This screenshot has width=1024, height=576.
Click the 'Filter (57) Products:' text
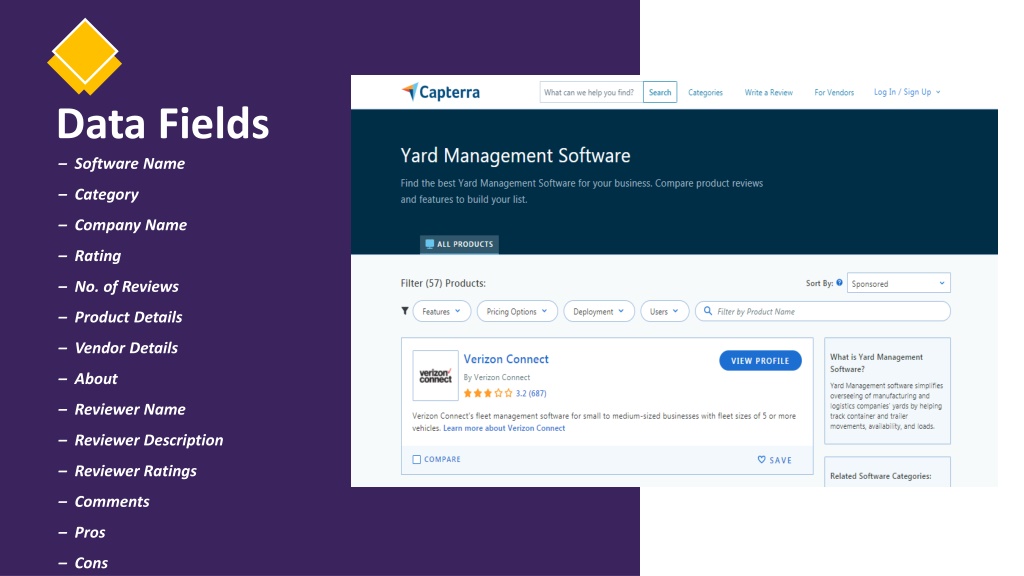point(443,283)
